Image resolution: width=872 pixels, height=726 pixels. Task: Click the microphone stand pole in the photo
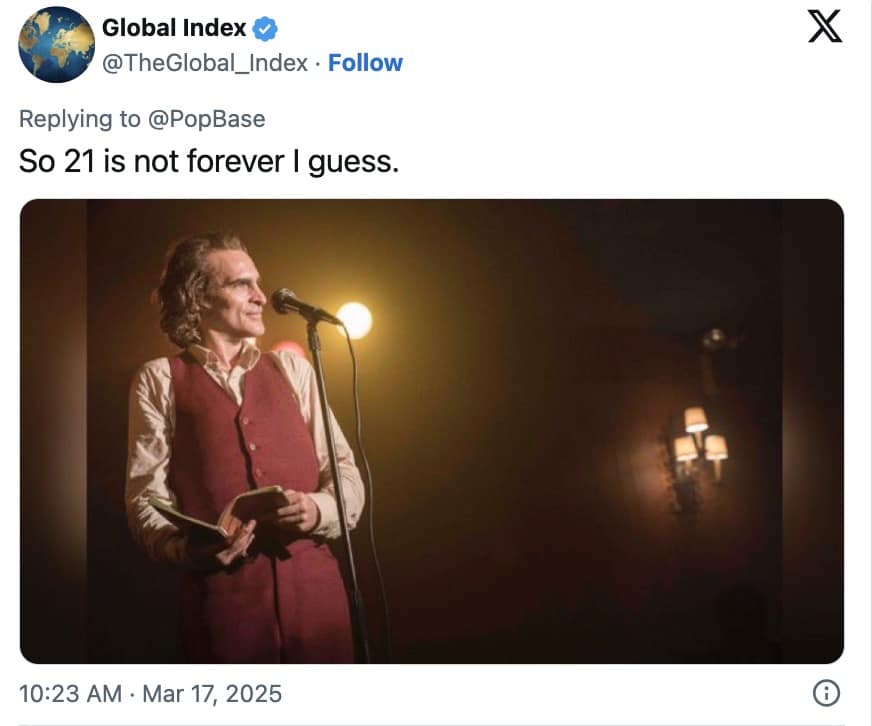point(335,480)
